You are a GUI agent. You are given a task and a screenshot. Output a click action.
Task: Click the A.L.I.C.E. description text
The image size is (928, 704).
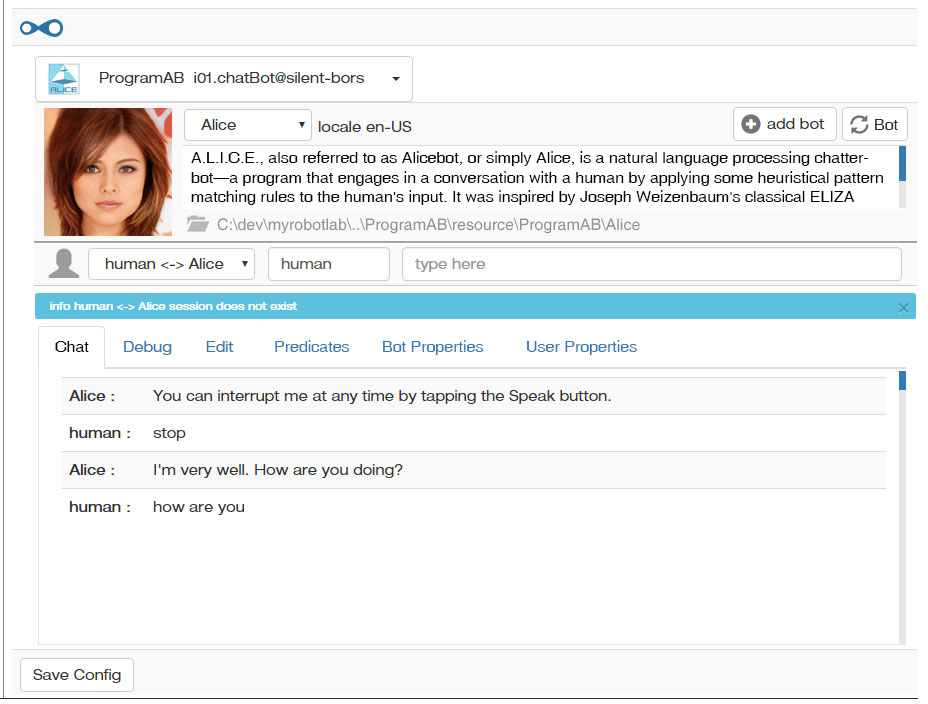point(537,177)
